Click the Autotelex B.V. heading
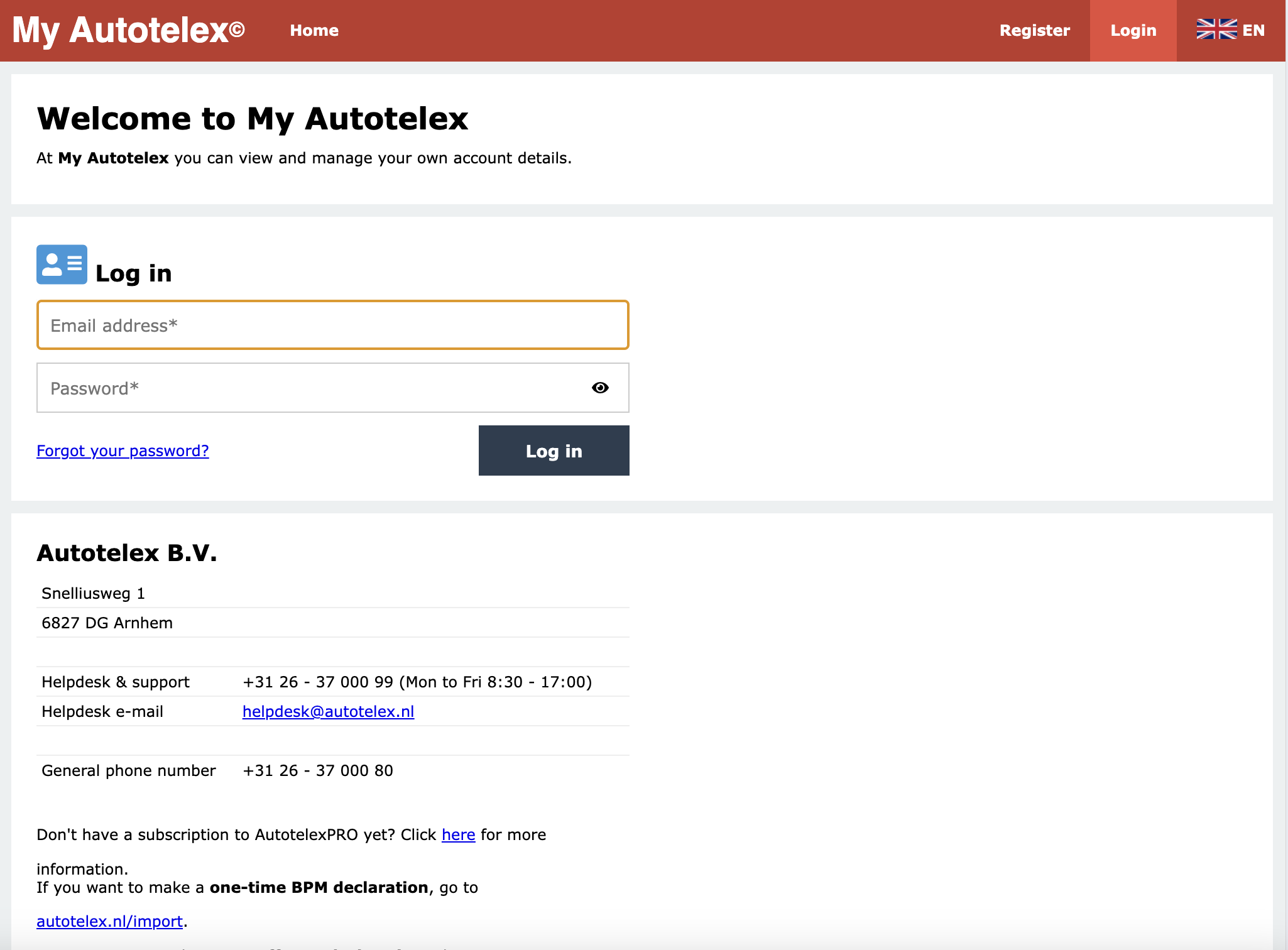The image size is (1288, 950). coord(127,553)
